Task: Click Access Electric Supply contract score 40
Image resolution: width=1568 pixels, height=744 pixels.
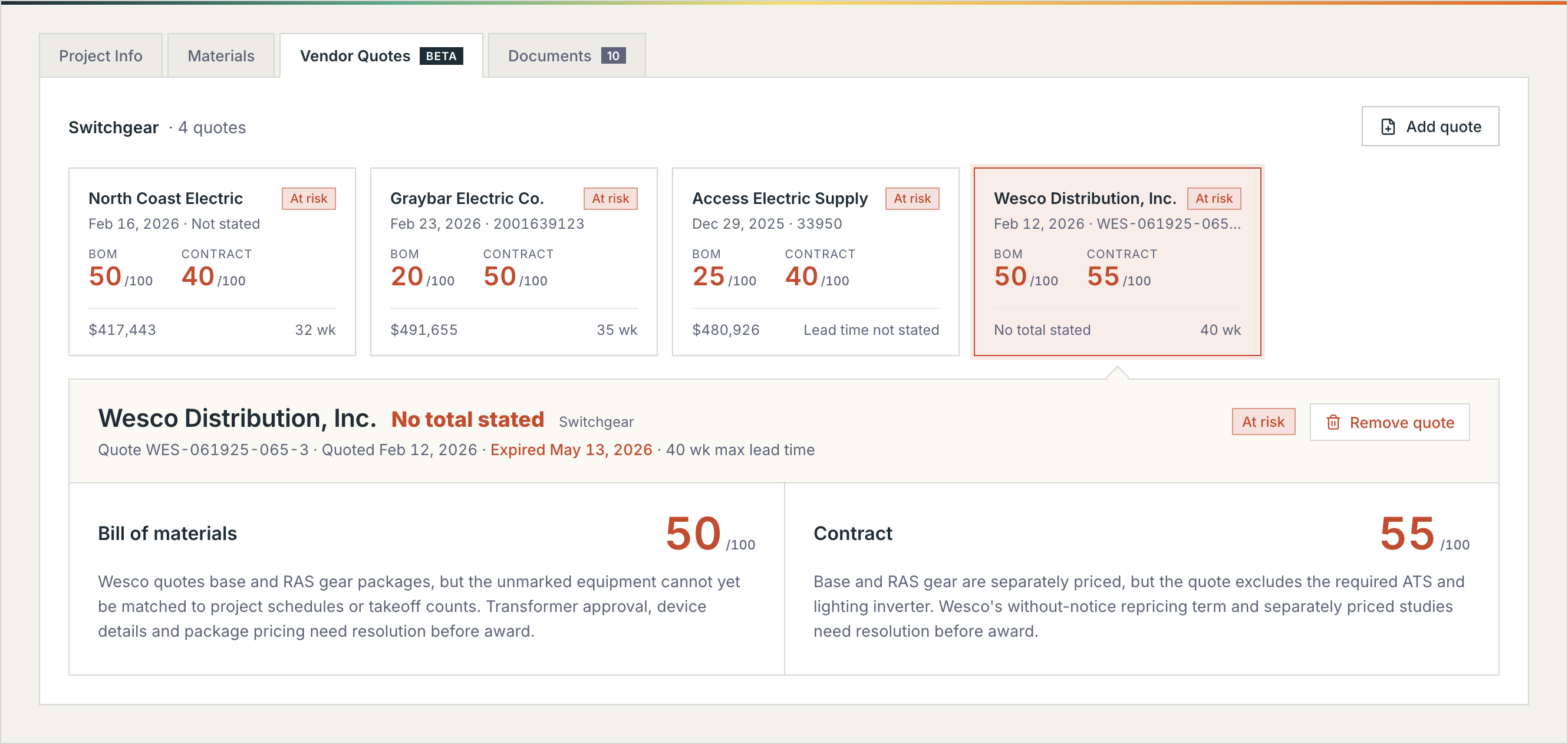Action: coord(802,276)
